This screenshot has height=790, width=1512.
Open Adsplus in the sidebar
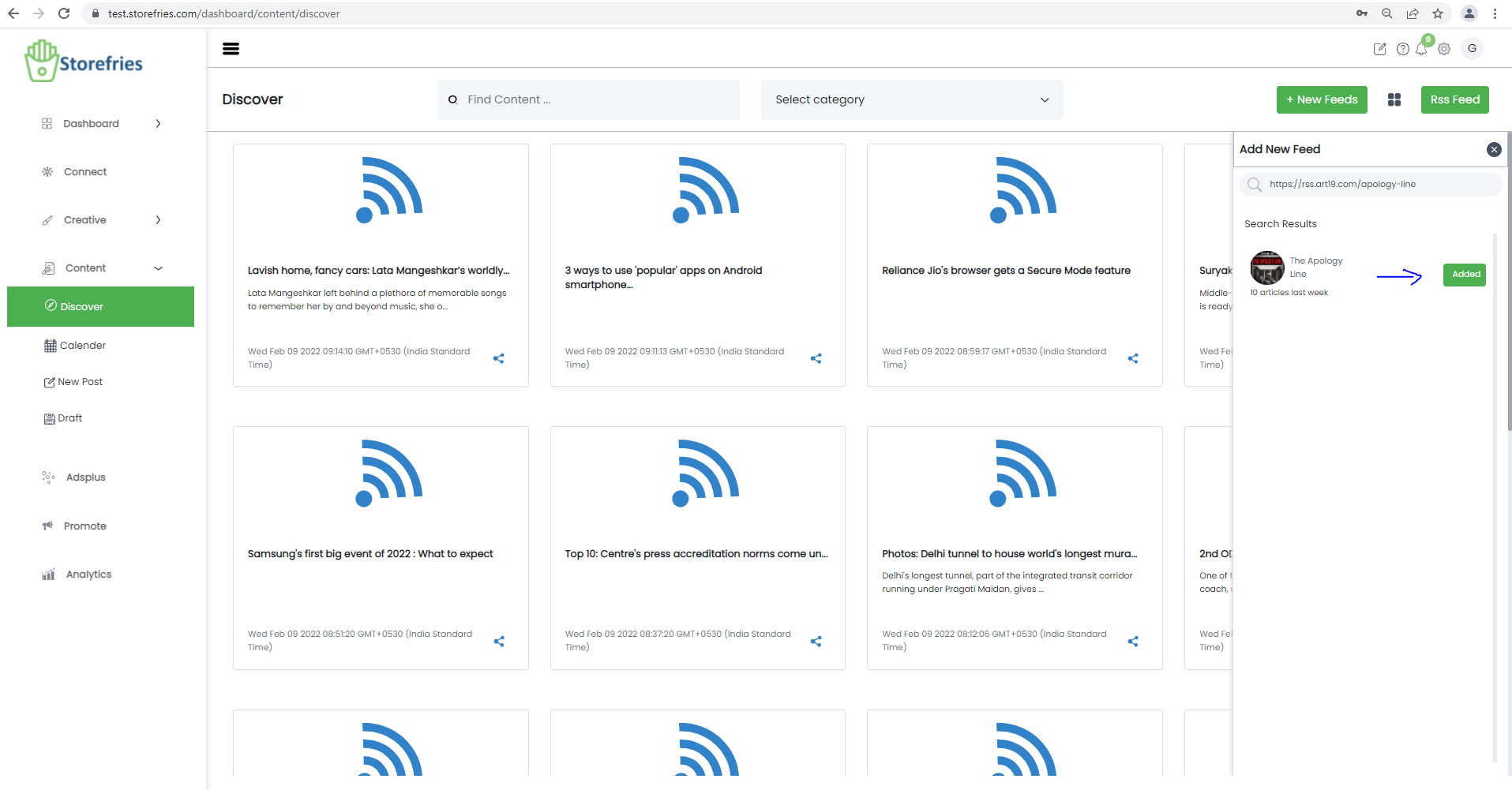[85, 477]
